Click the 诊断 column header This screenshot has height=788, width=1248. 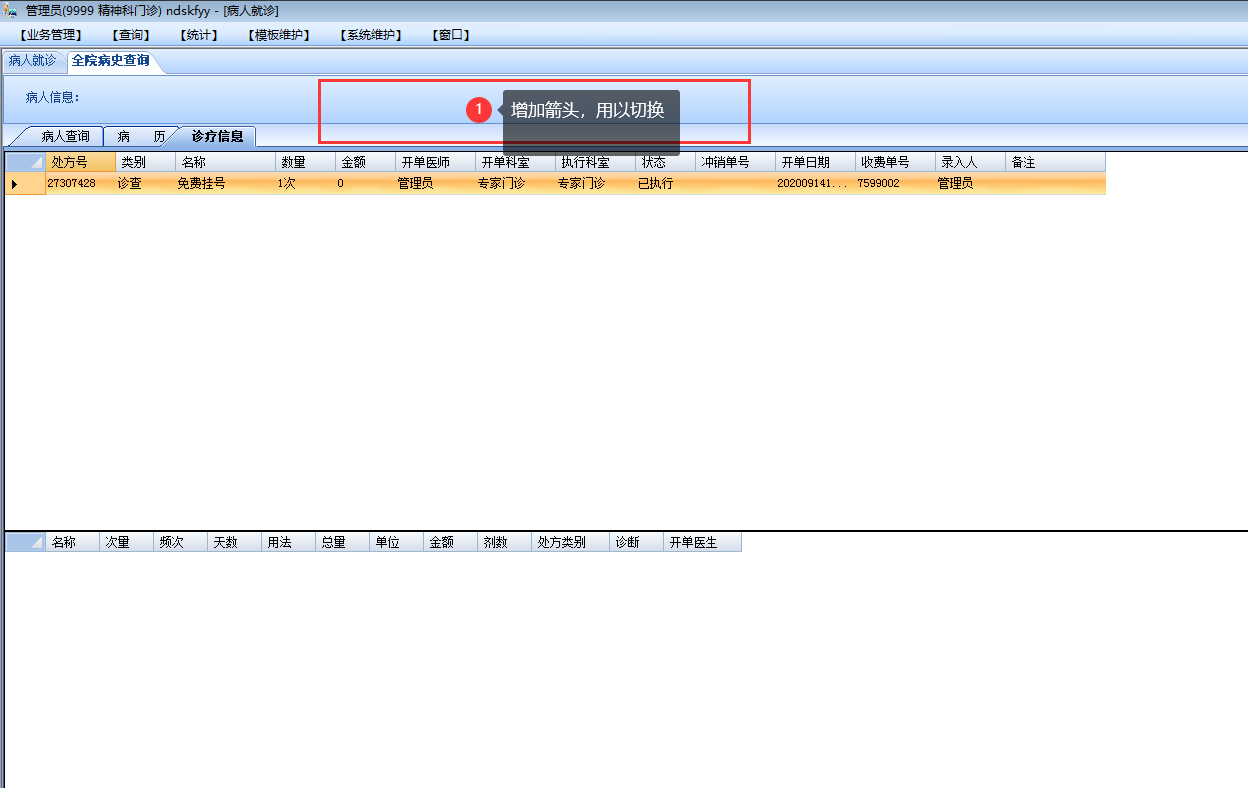pyautogui.click(x=636, y=542)
